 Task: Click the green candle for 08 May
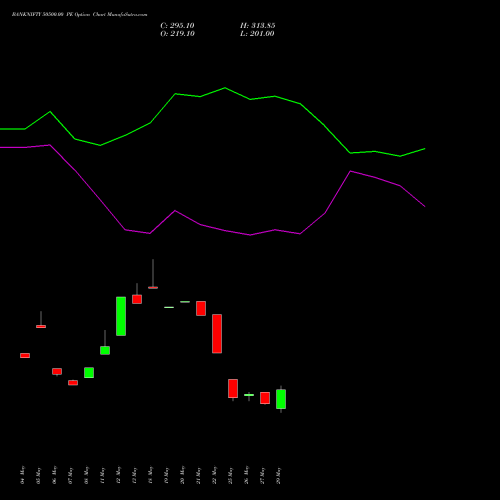[89, 373]
